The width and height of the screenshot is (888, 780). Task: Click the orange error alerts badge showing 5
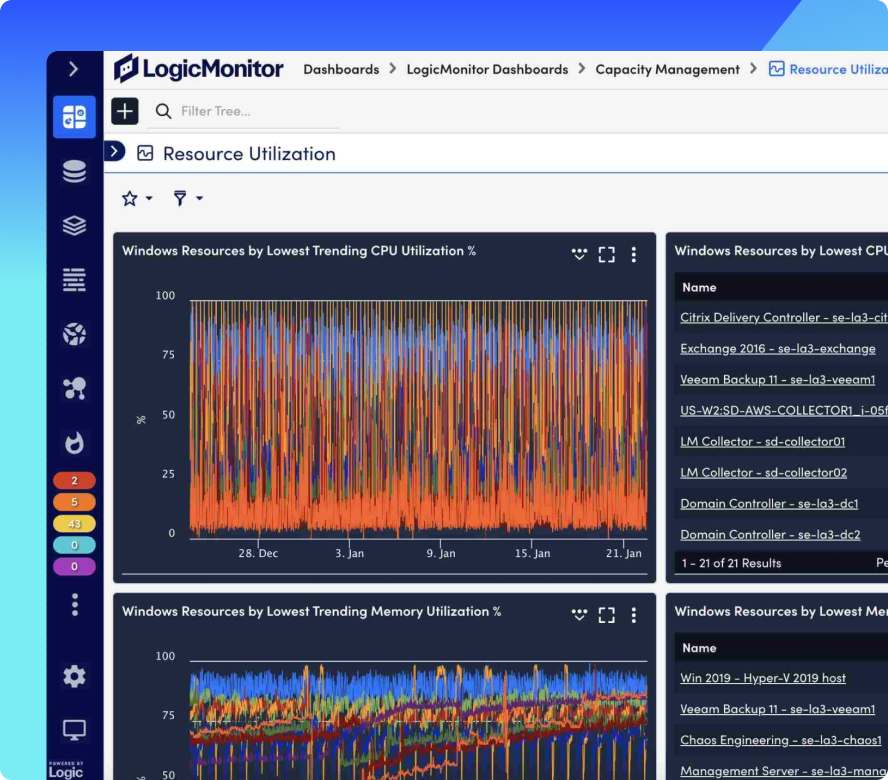tap(74, 502)
